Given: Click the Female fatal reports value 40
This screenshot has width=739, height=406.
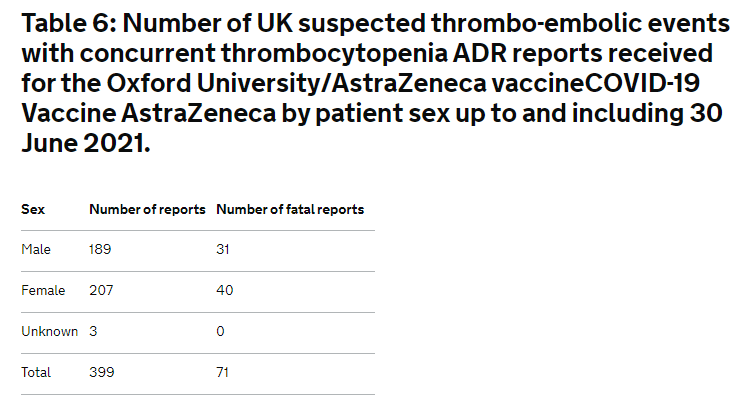Looking at the screenshot, I should click(225, 290).
